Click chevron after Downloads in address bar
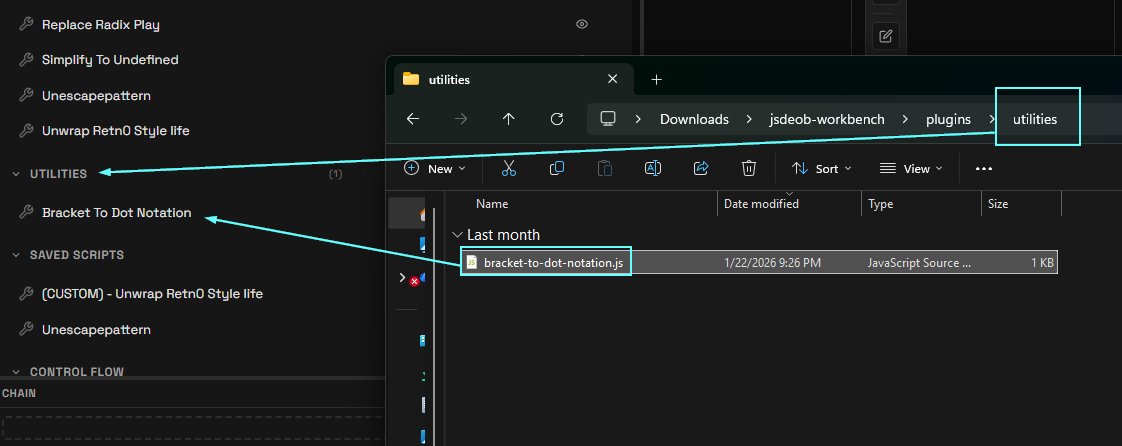This screenshot has width=1122, height=446. [x=749, y=120]
